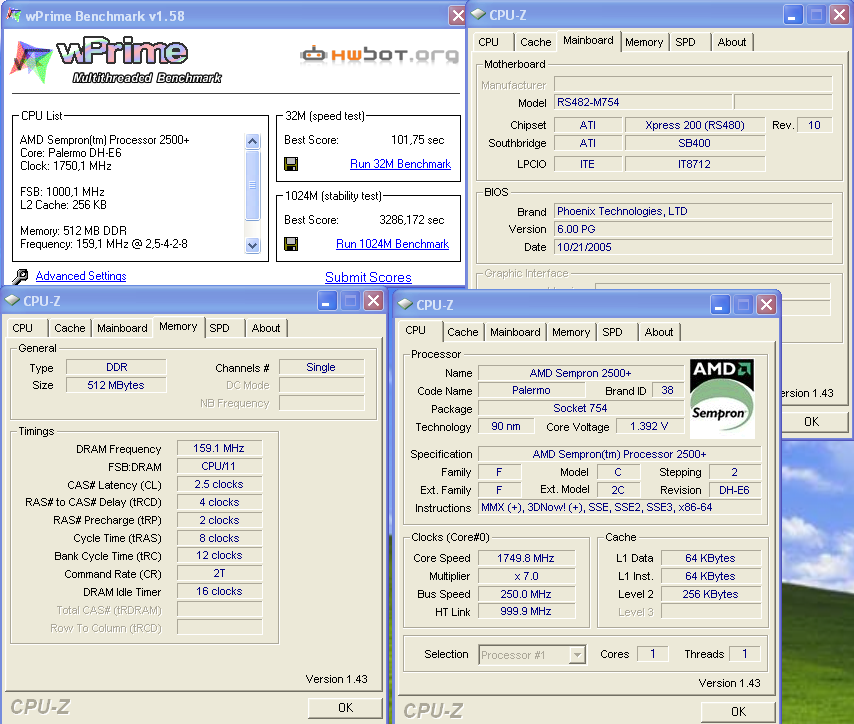Click the wPrime logo icon in title bar

[x=14, y=15]
